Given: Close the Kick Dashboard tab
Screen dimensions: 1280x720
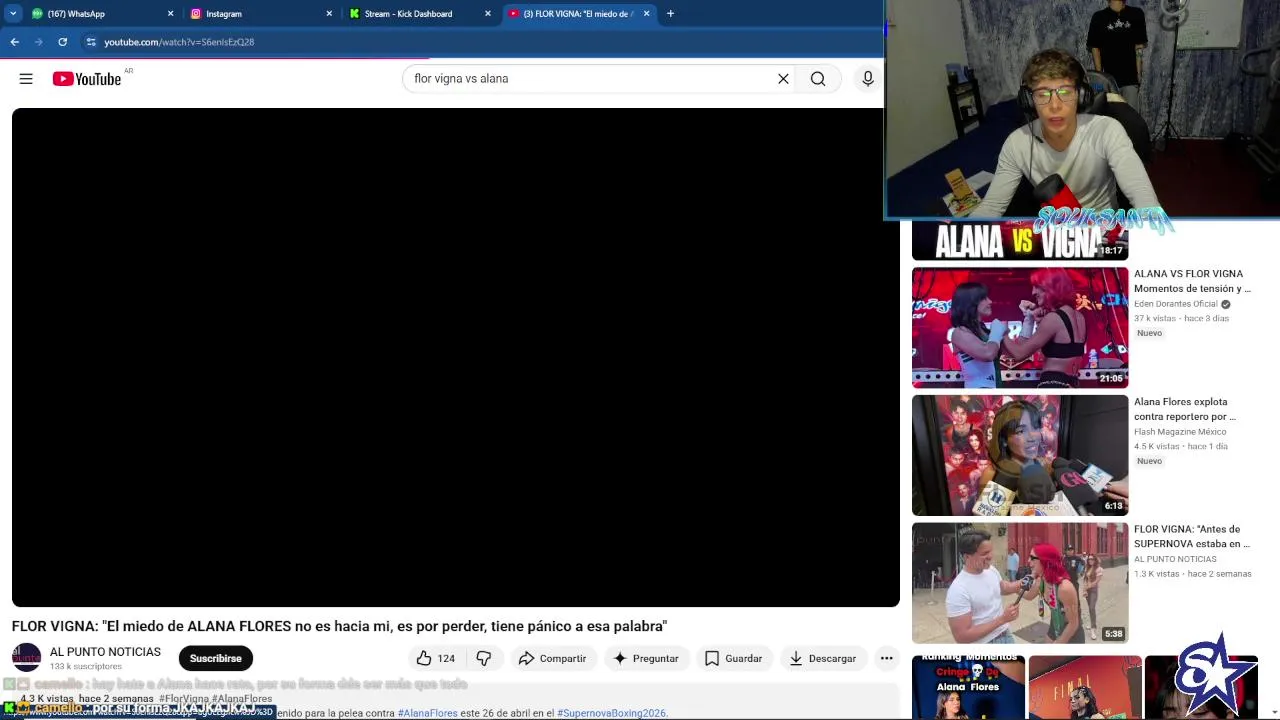Looking at the screenshot, I should point(488,14).
